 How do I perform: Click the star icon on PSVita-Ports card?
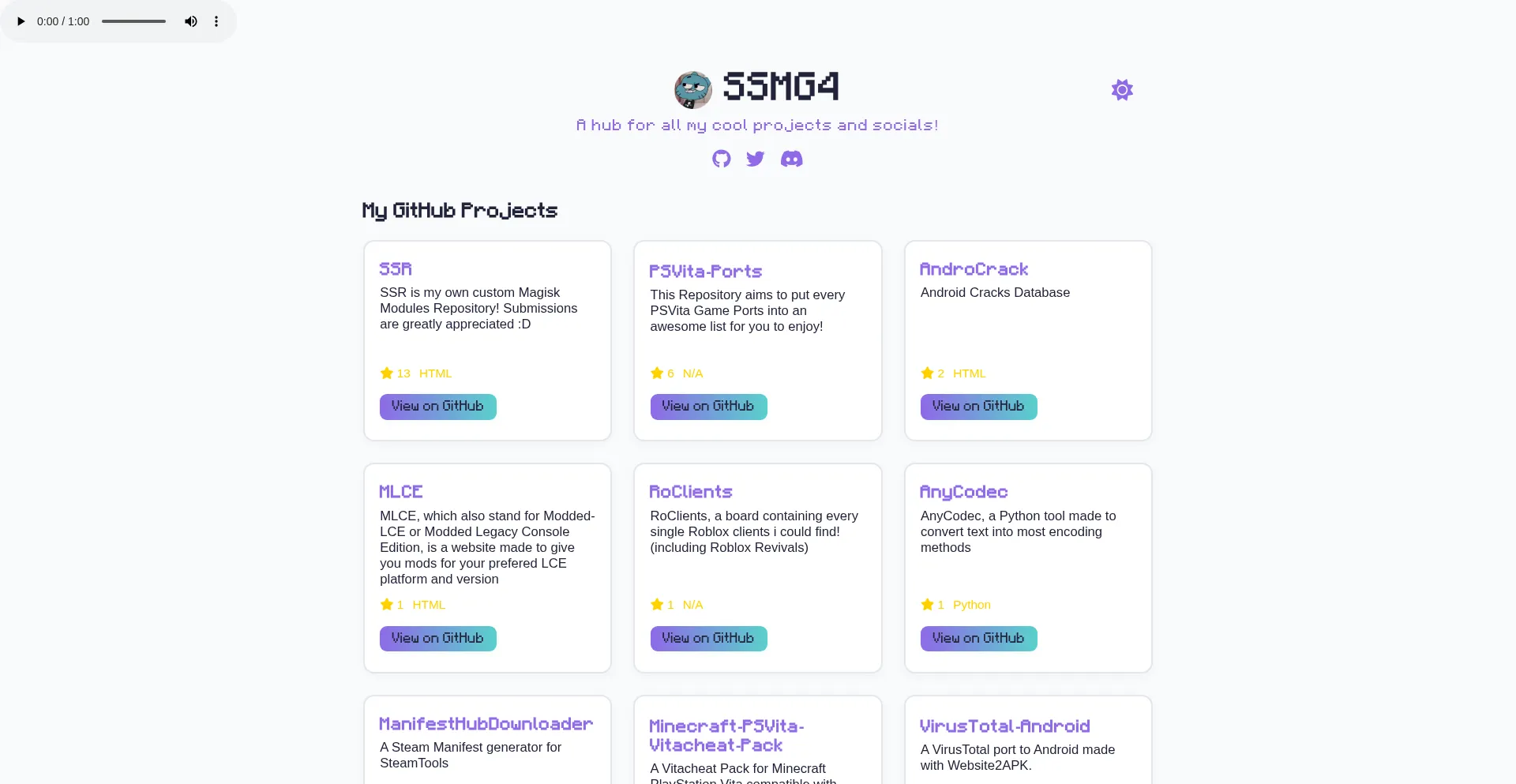657,373
